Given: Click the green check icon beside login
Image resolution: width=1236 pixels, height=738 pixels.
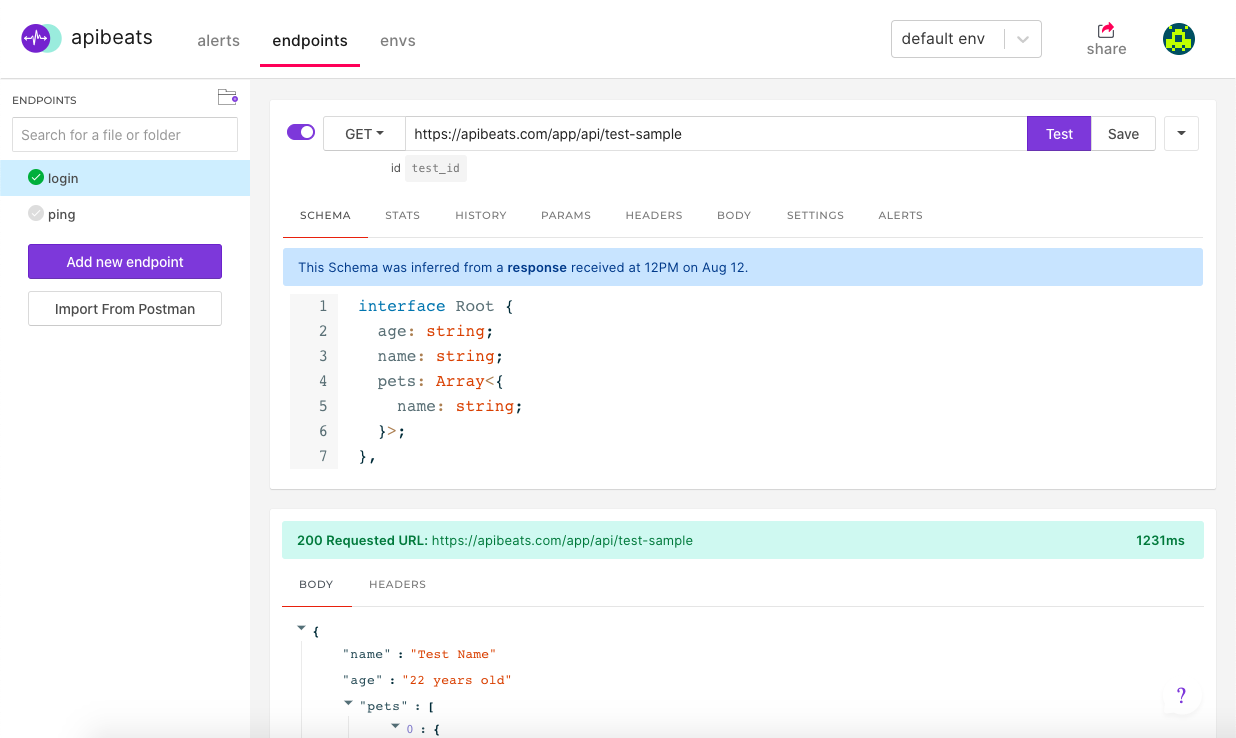Looking at the screenshot, I should [x=36, y=178].
